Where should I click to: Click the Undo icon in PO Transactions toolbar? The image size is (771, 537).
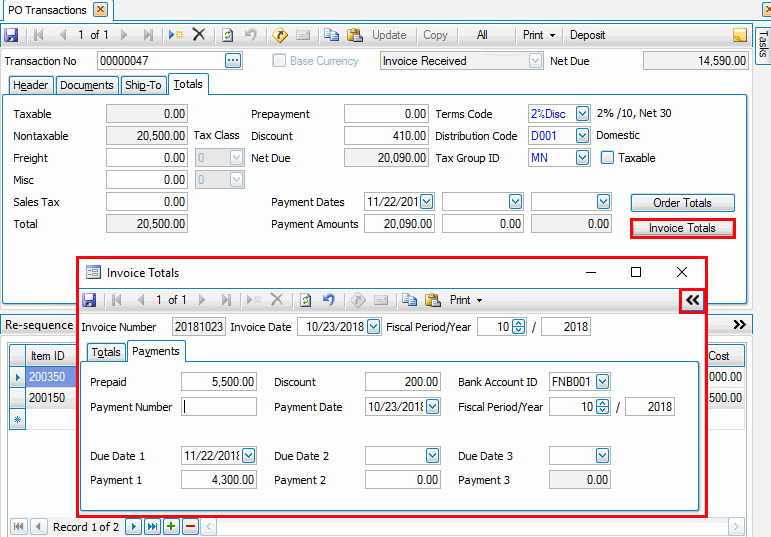(251, 35)
